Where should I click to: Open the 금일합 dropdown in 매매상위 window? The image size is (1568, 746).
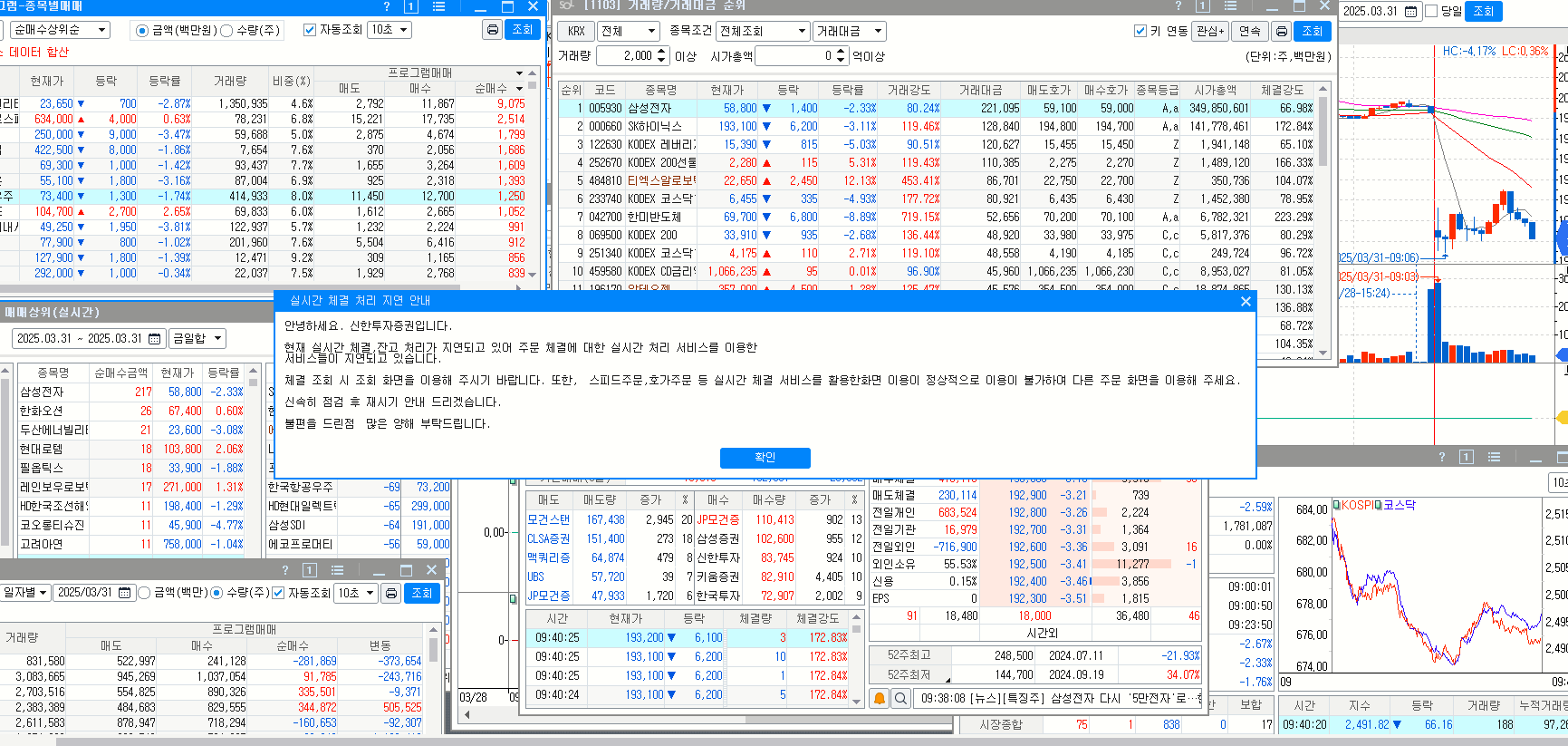[197, 339]
